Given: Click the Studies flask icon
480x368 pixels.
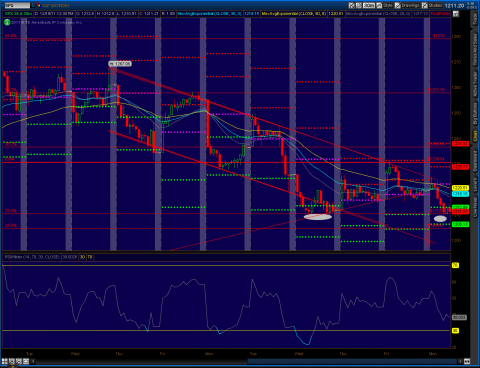Looking at the screenshot, I should [425, 5].
